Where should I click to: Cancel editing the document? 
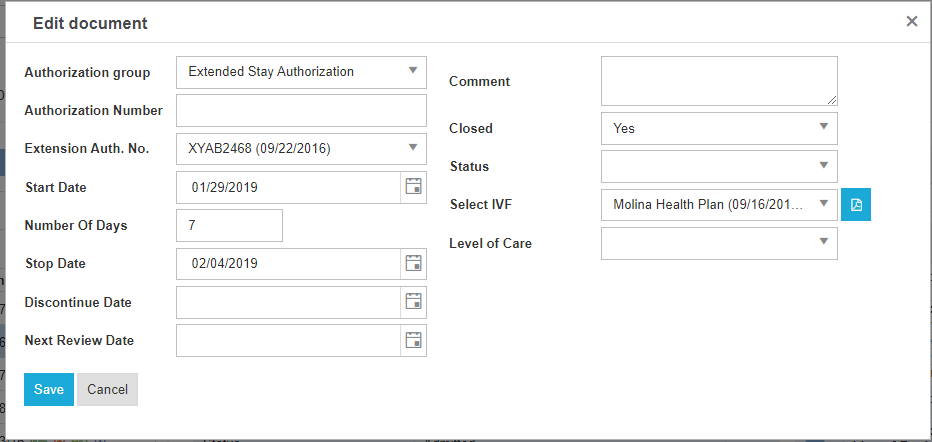[107, 390]
